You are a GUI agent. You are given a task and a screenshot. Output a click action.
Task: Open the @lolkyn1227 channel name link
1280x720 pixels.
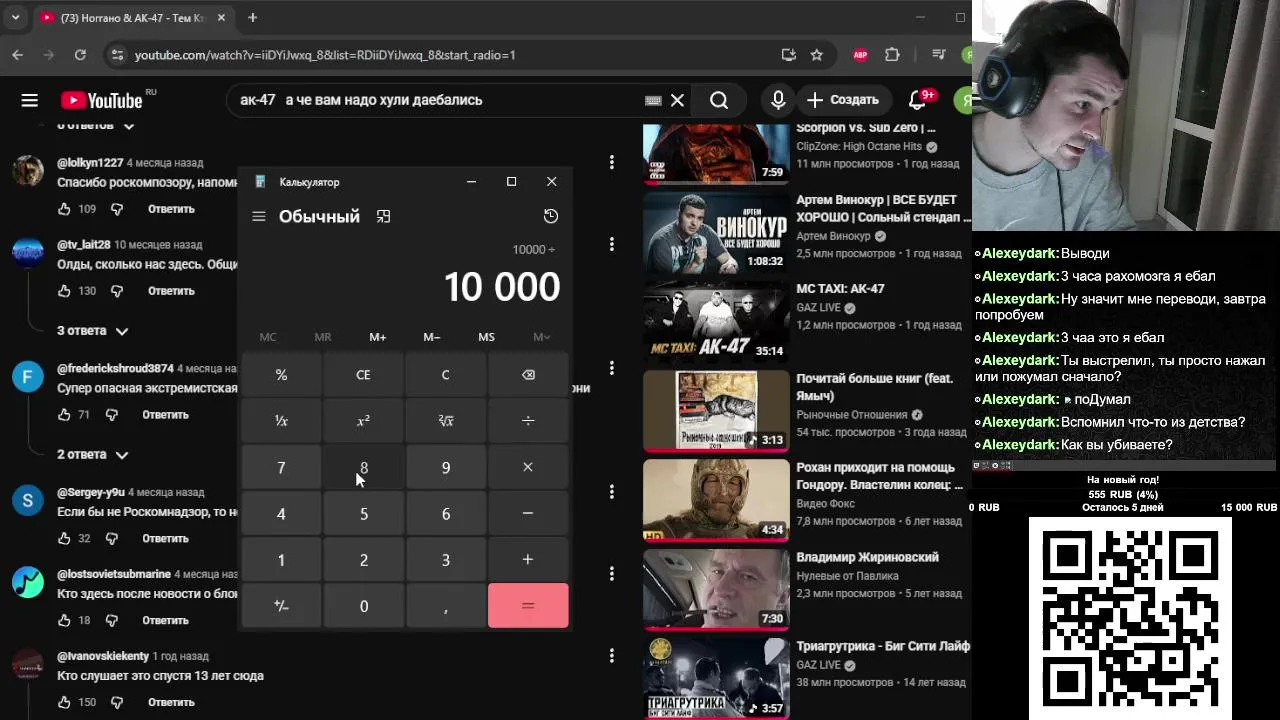pos(90,162)
